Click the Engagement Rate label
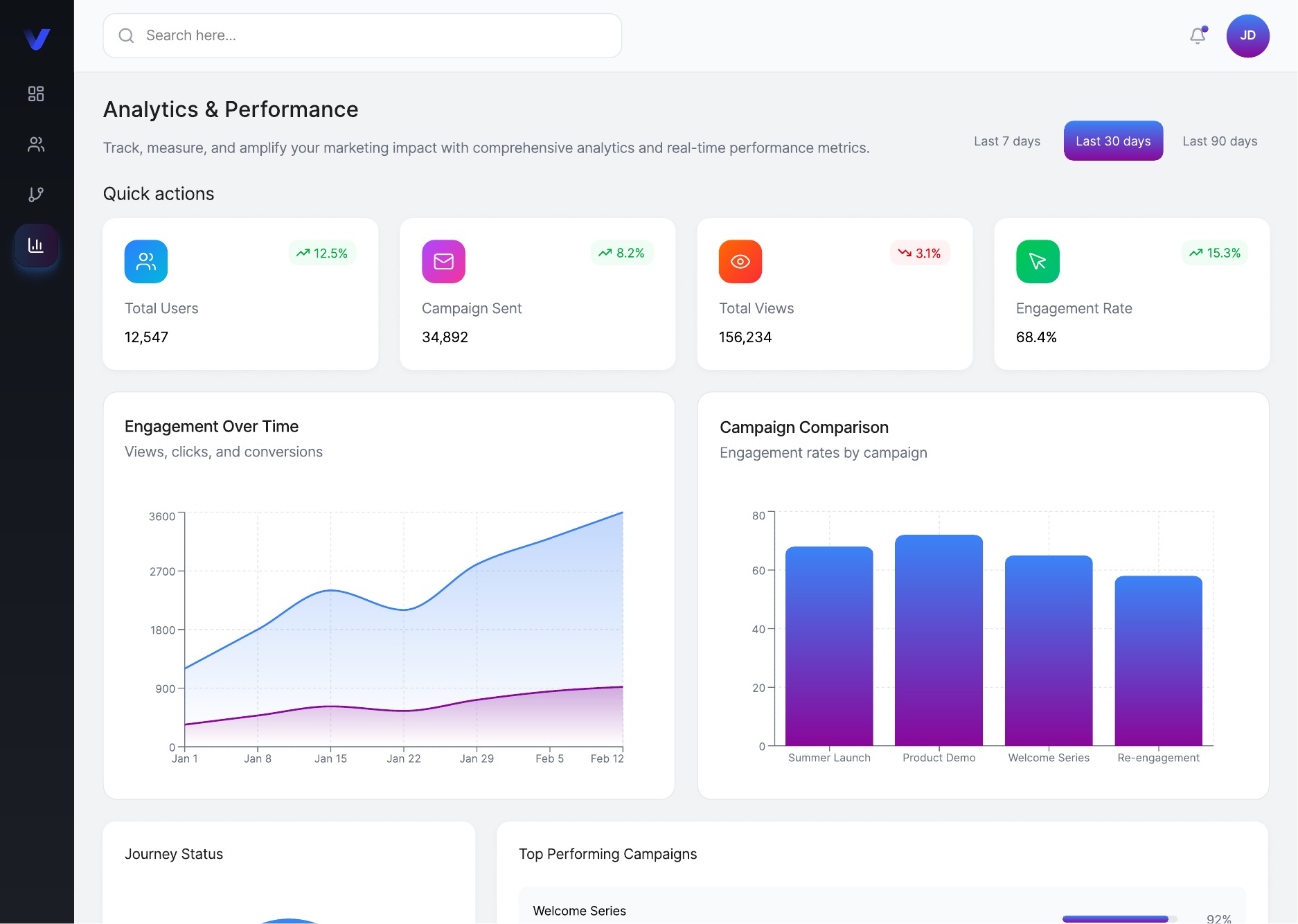The image size is (1298, 924). point(1074,308)
